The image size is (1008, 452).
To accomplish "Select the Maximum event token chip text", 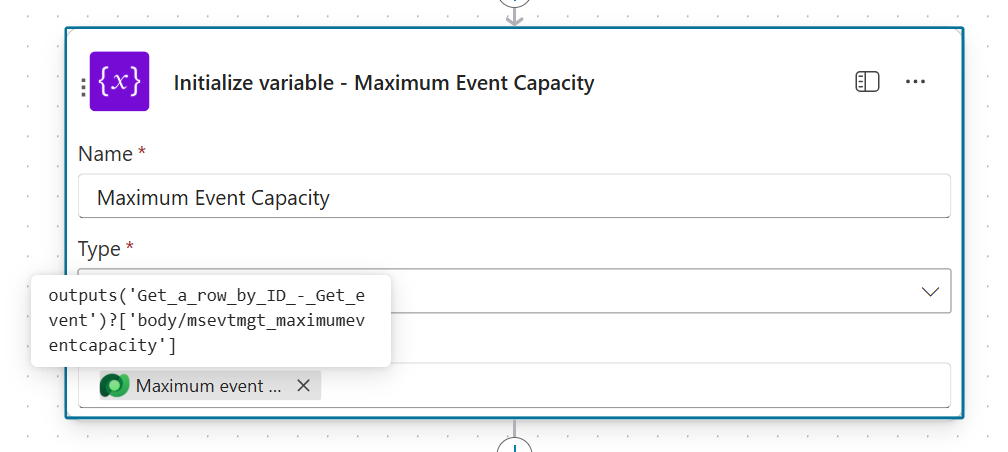I will click(x=208, y=386).
